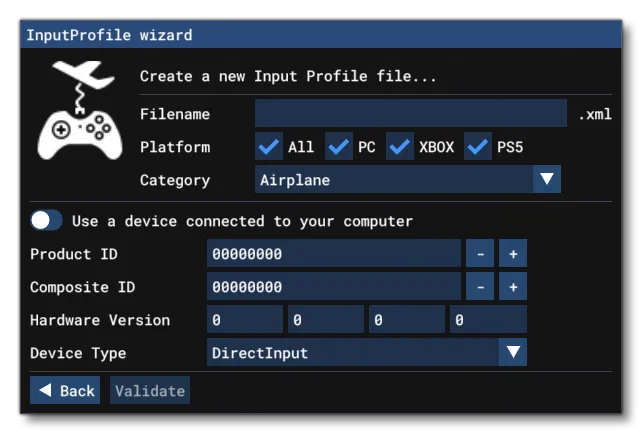The height and width of the screenshot is (434, 642).
Task: Click the gamepad and airplane wizard icon
Action: pyautogui.click(x=79, y=110)
